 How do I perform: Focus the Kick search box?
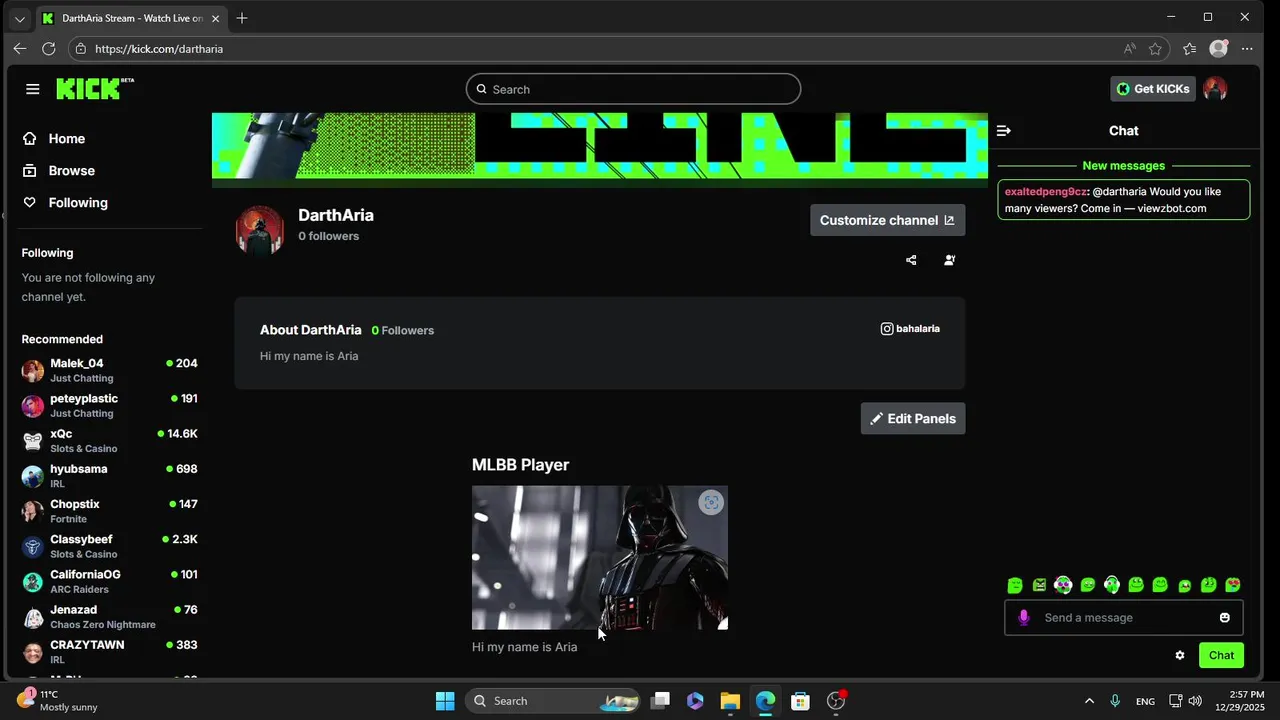633,89
